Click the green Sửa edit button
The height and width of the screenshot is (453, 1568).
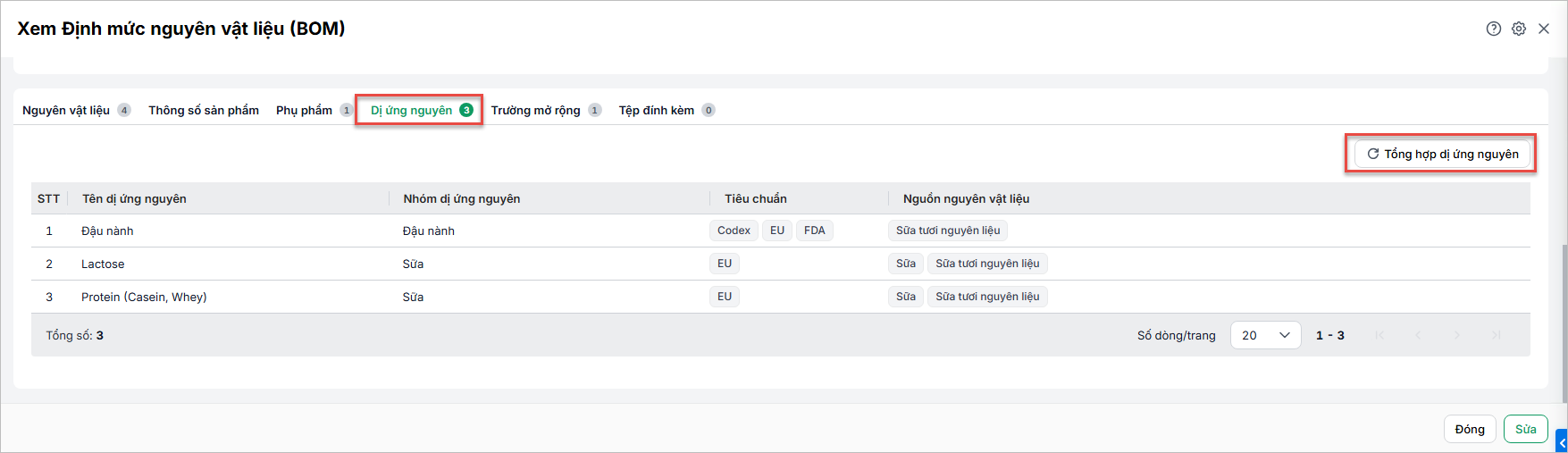pos(1526,429)
